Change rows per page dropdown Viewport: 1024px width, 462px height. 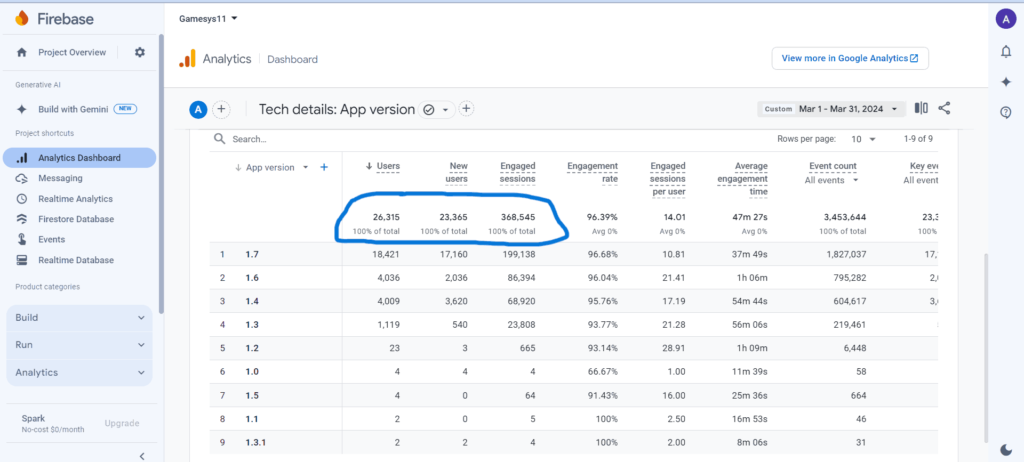pos(863,139)
